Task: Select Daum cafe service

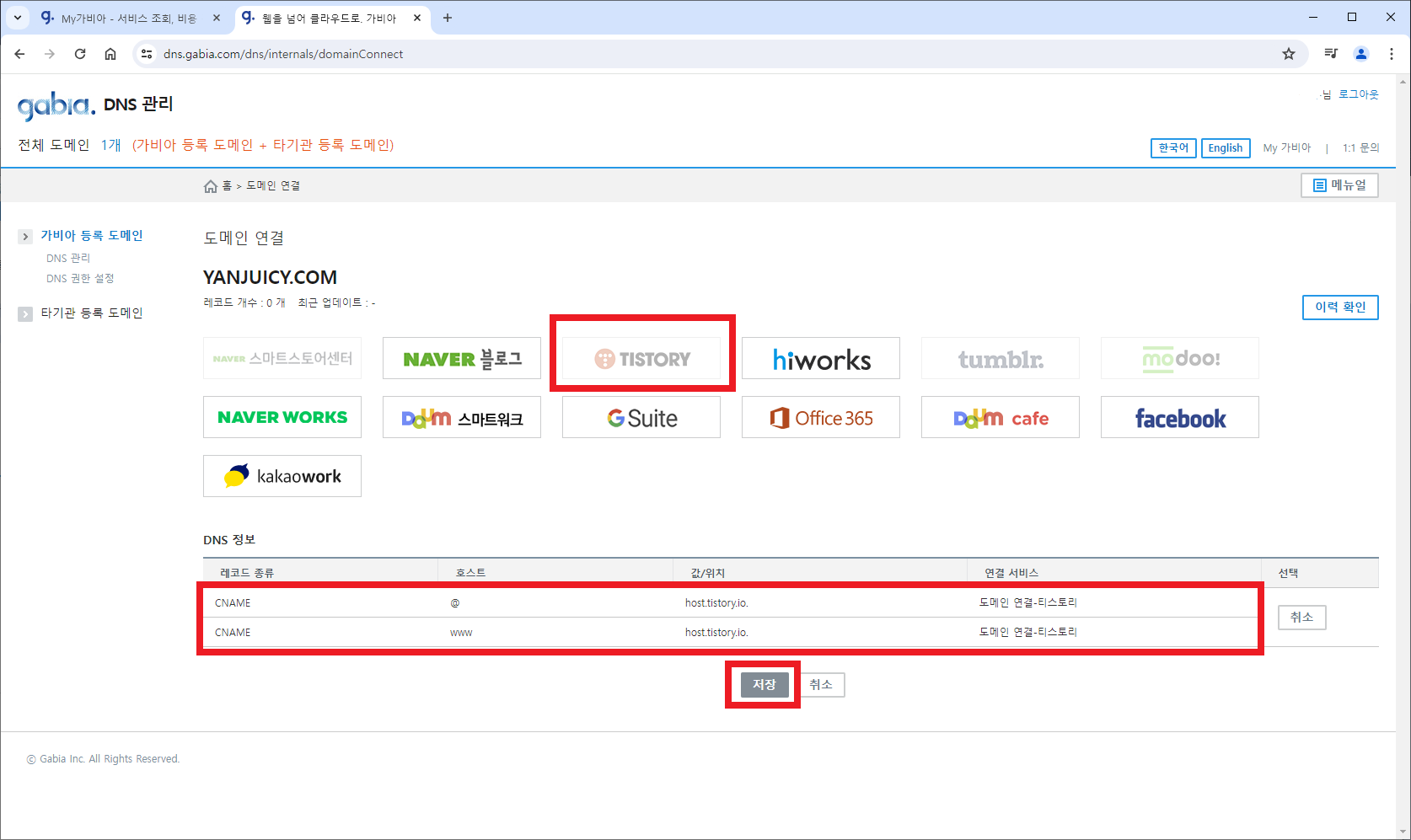Action: point(1001,417)
